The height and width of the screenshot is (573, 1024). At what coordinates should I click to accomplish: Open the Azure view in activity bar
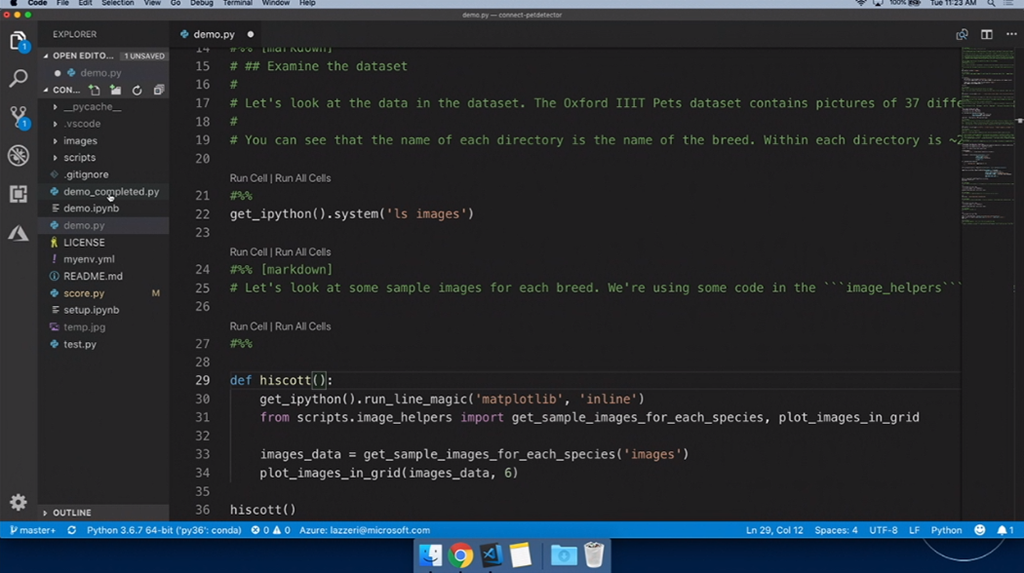[x=18, y=233]
